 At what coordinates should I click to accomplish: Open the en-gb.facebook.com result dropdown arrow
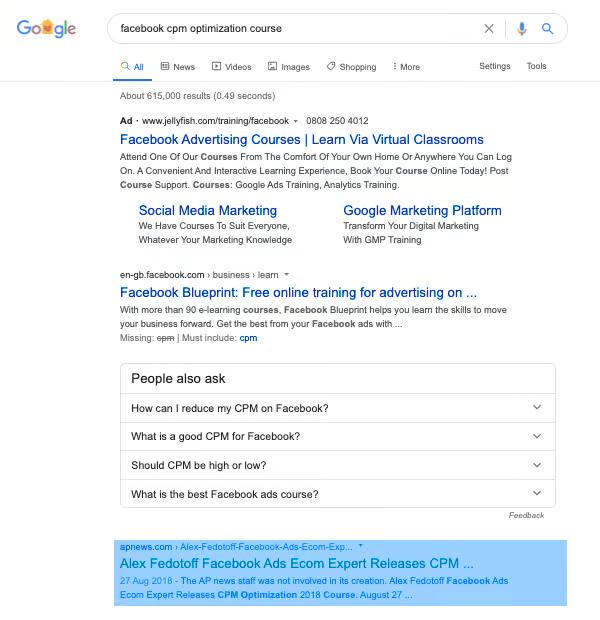pyautogui.click(x=287, y=274)
